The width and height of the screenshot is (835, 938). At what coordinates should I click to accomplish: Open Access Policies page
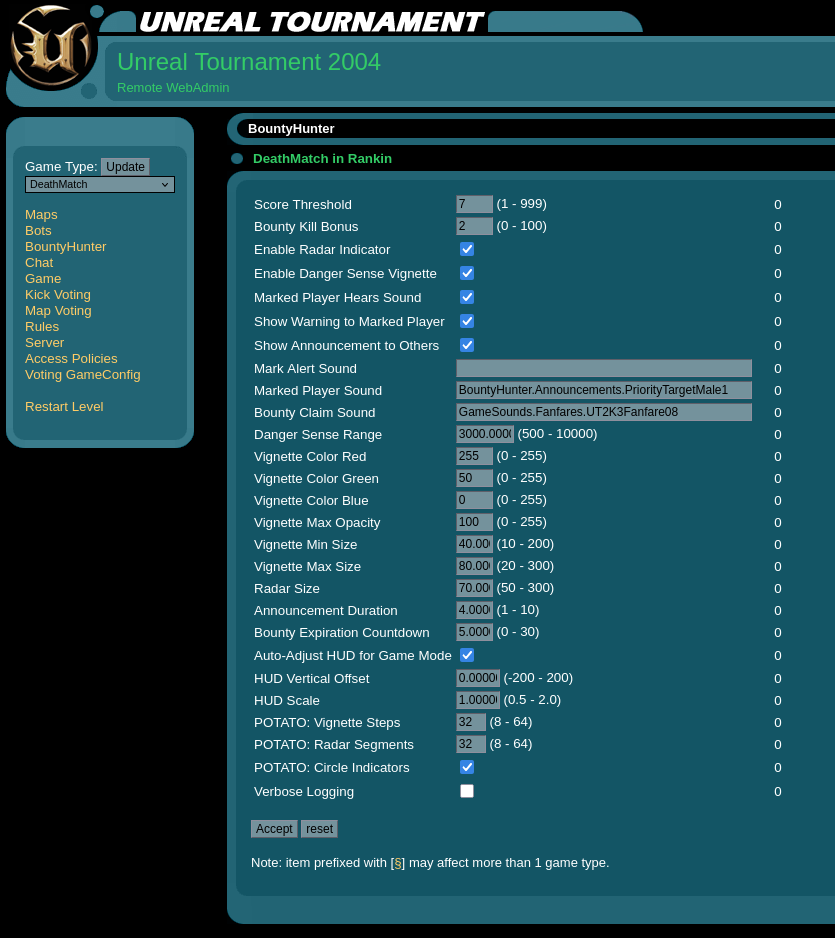click(71, 359)
